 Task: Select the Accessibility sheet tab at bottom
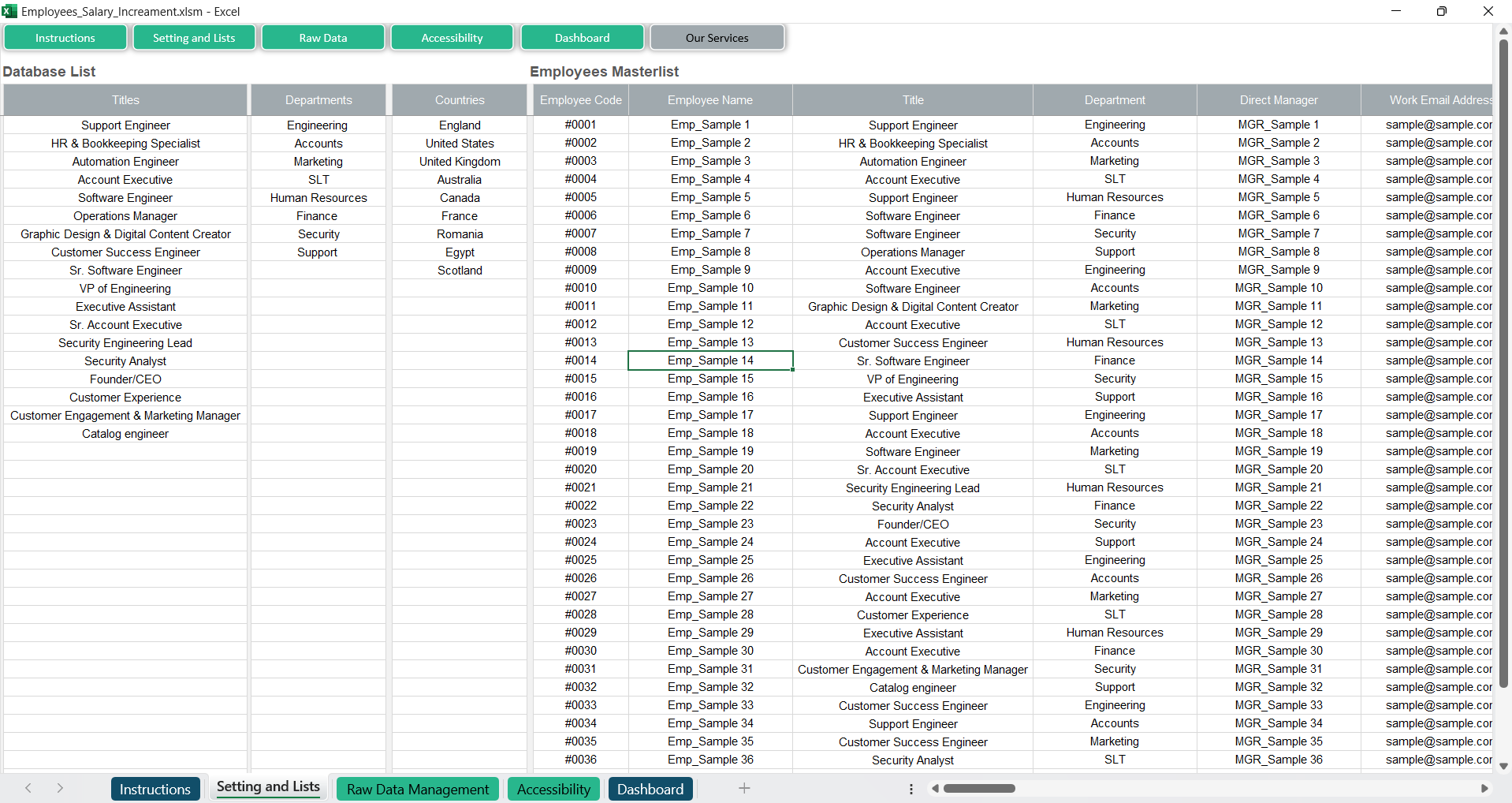point(553,789)
